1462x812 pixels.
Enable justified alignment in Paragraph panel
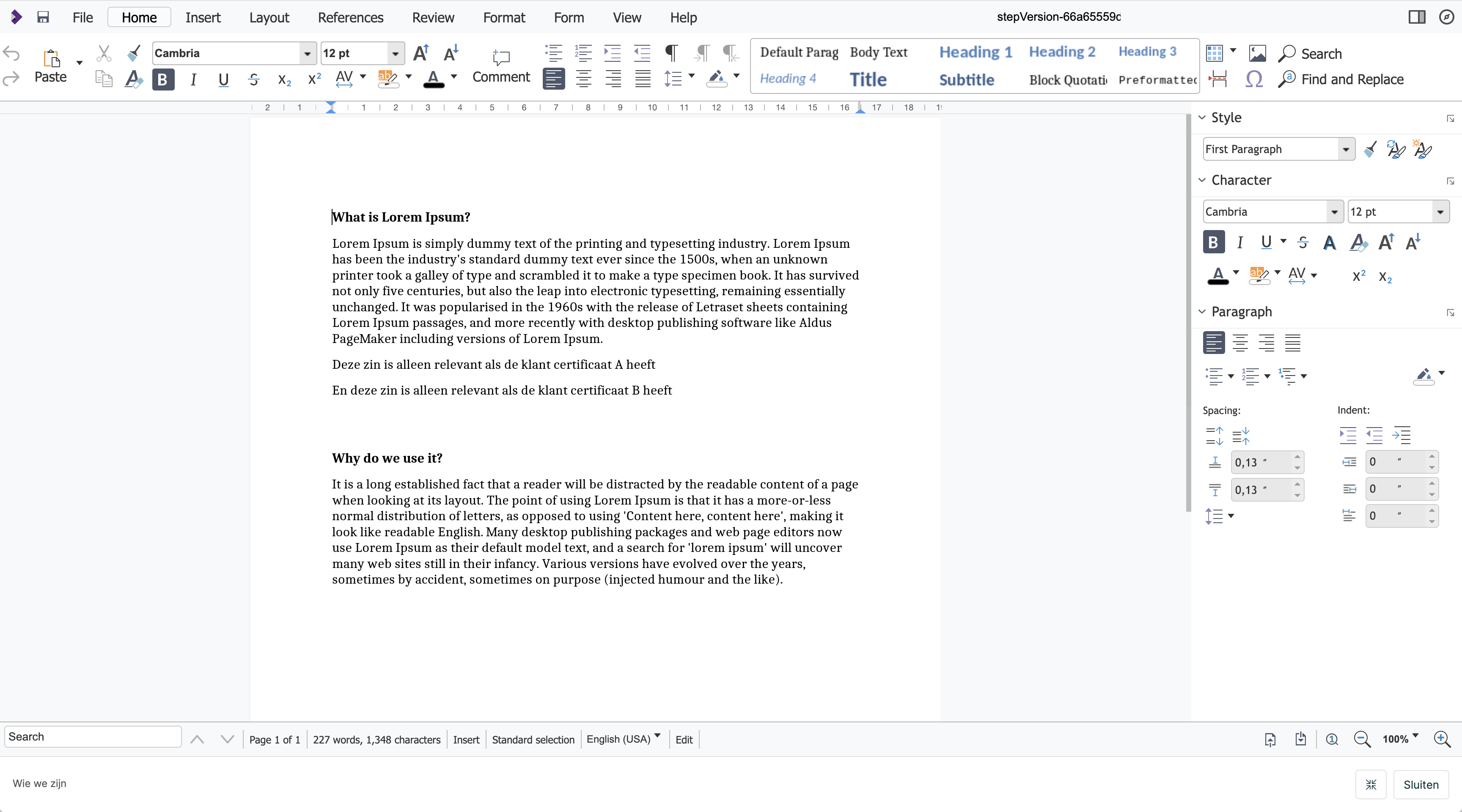[x=1293, y=343]
